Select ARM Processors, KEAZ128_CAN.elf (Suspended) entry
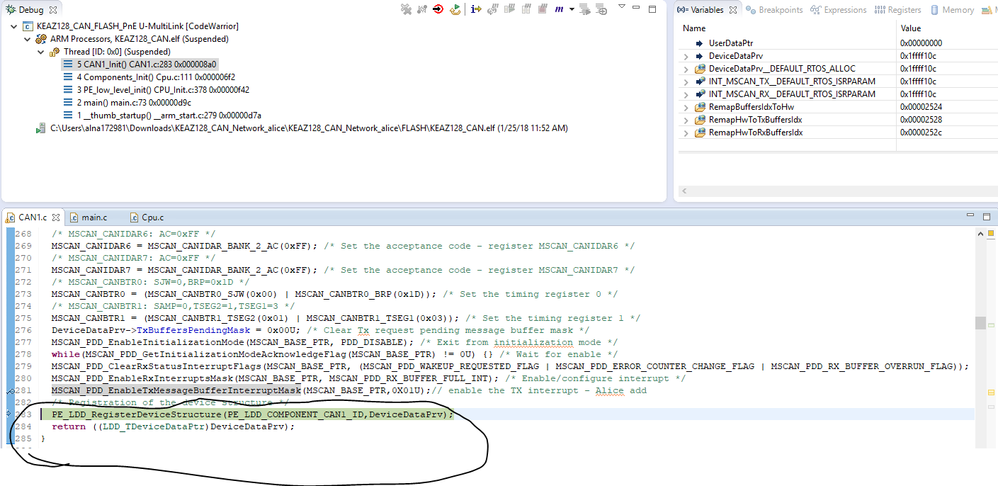 tap(132, 39)
